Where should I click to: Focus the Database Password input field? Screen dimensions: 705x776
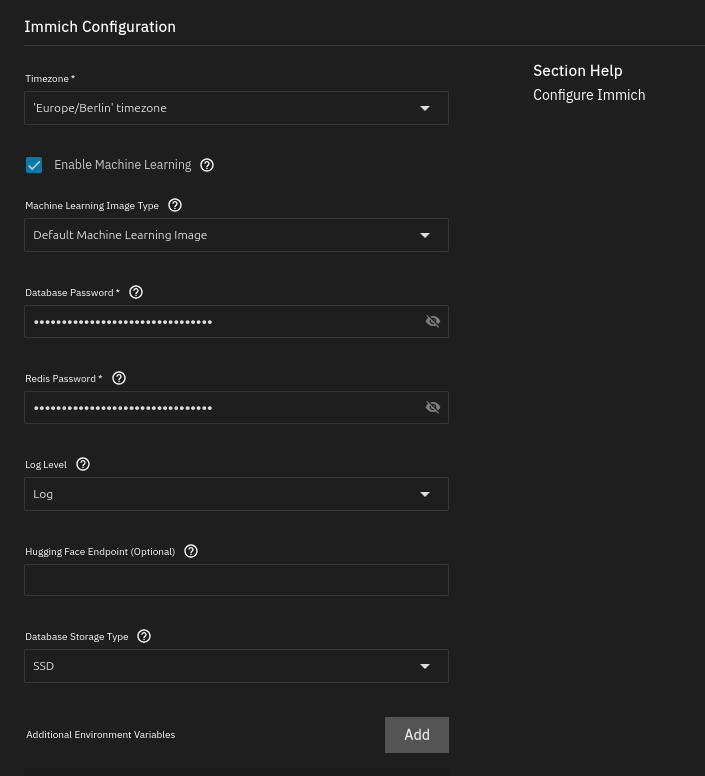click(x=220, y=321)
